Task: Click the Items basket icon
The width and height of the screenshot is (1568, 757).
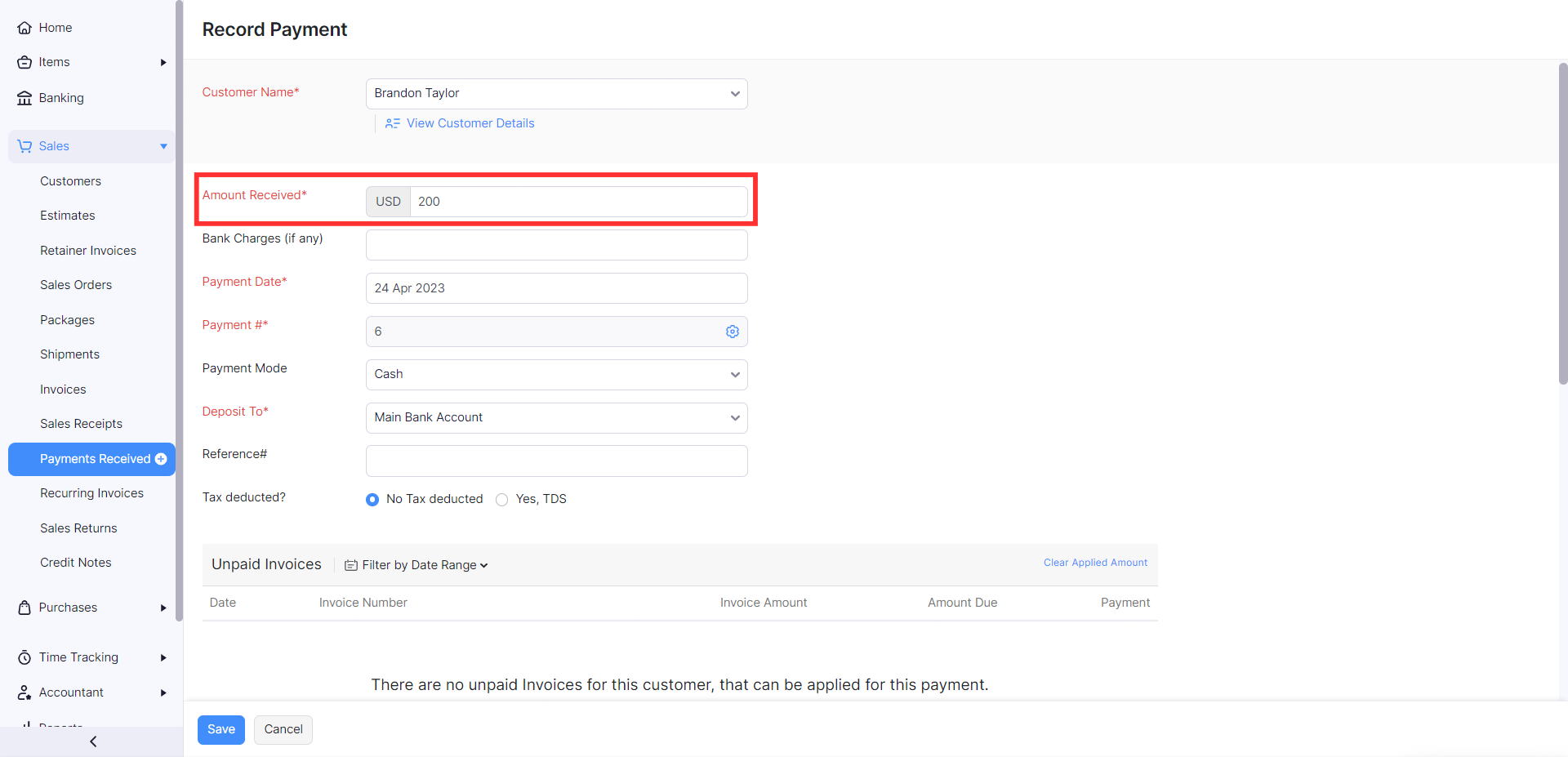Action: click(24, 62)
